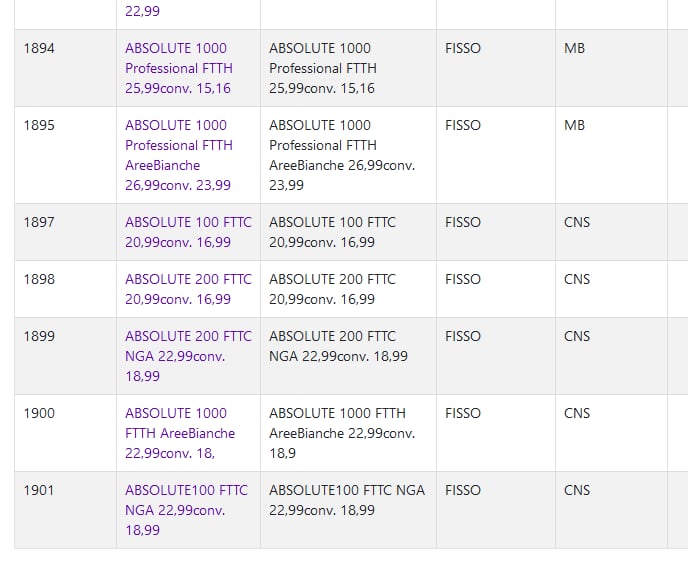The image size is (688, 569).
Task: Select ID cell 1901
Action: 39,490
